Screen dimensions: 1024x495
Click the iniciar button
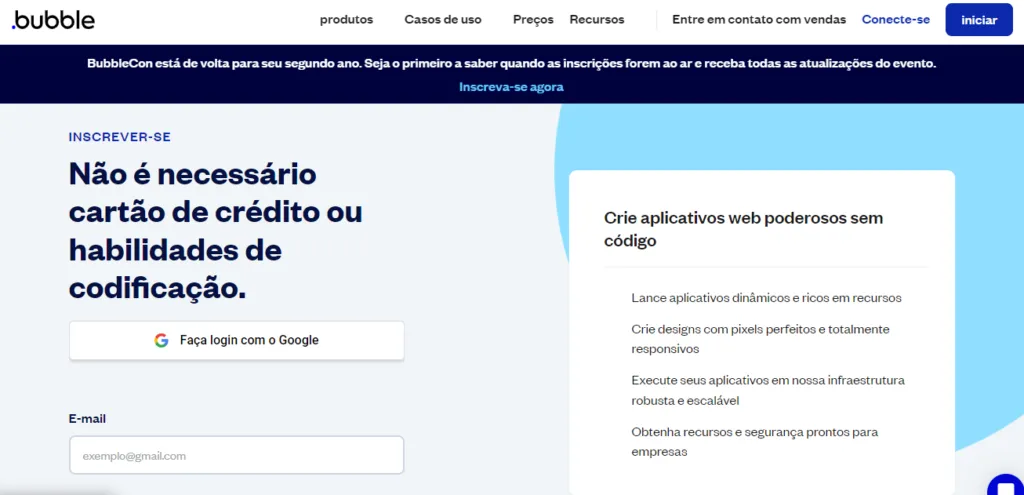click(979, 20)
